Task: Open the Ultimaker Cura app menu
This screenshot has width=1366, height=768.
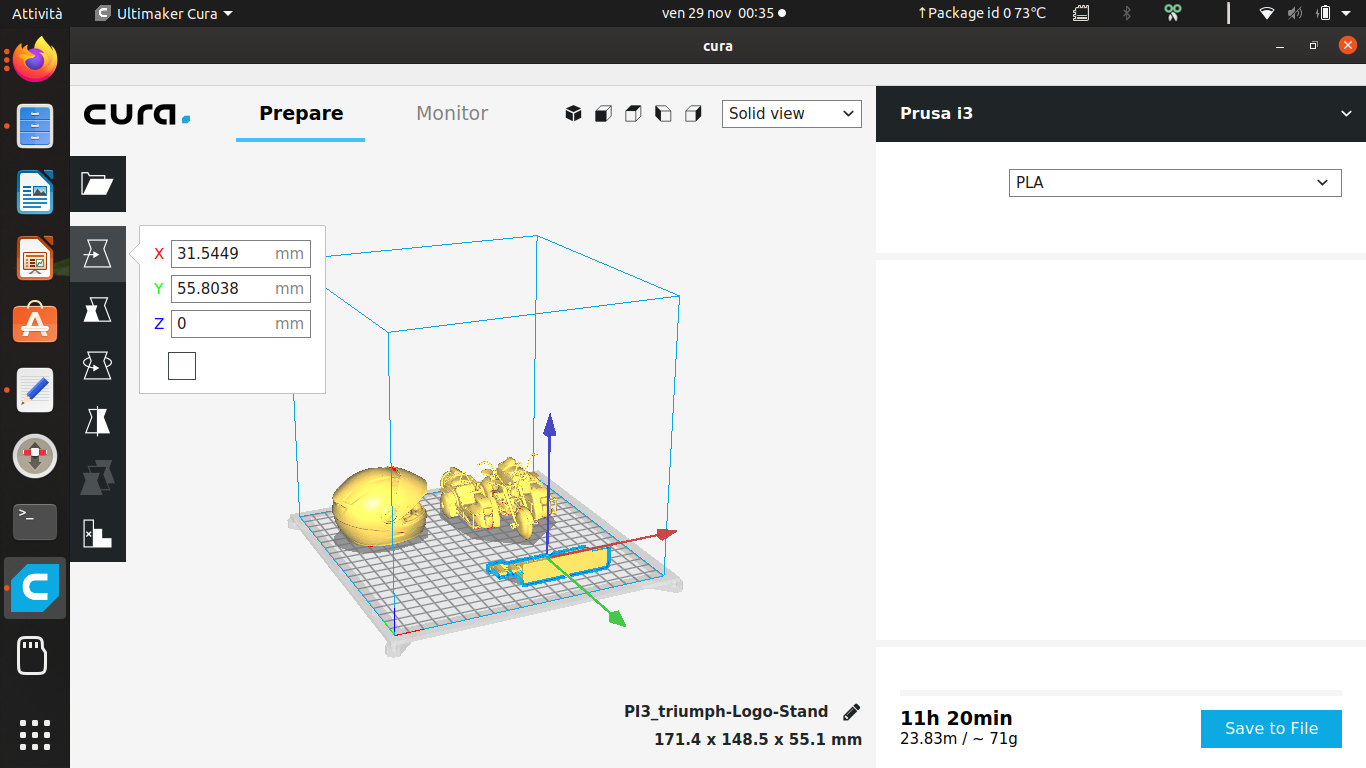Action: [x=163, y=13]
